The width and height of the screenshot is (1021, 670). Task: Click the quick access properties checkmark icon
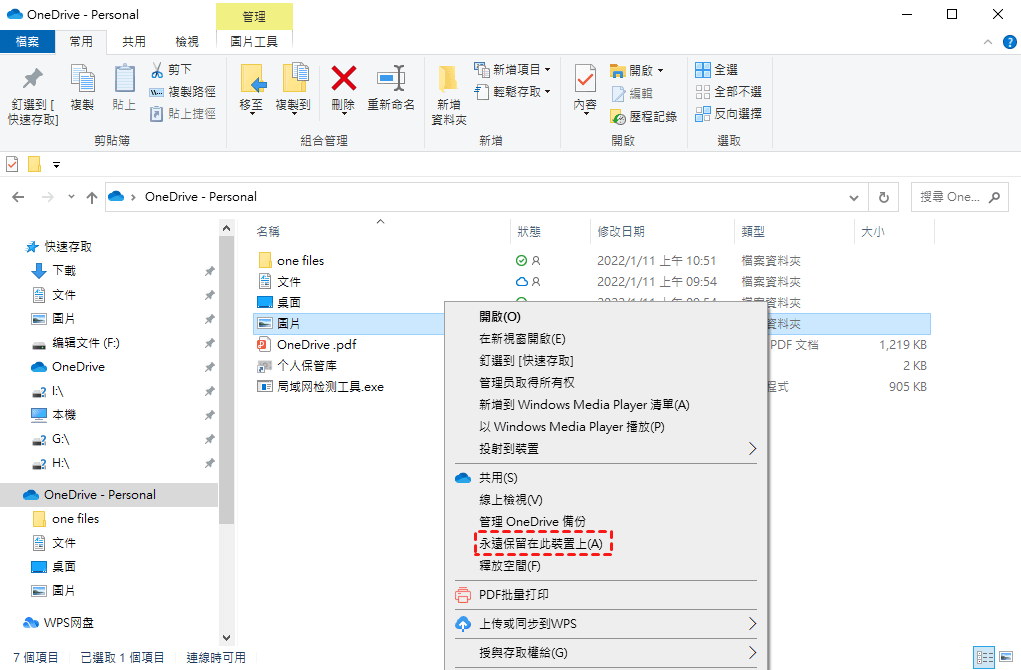click(x=12, y=164)
